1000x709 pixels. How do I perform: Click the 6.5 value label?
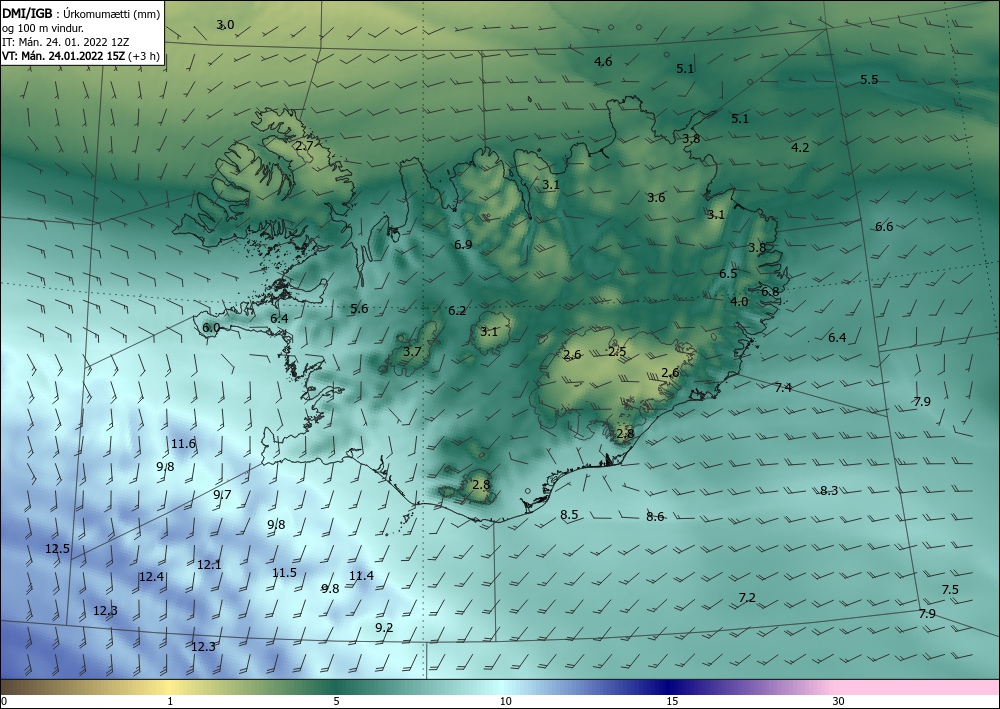click(x=728, y=274)
